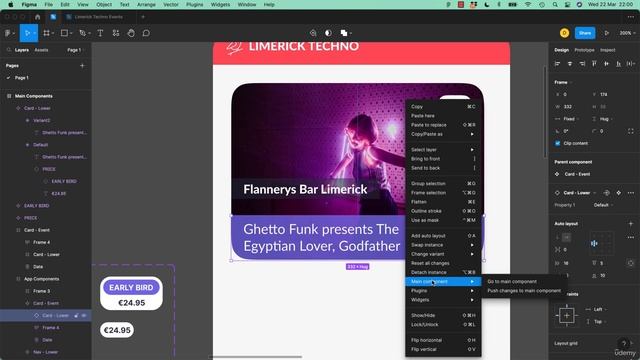Open the Figma main menu icon
The width and height of the screenshot is (640, 360).
[8, 33]
